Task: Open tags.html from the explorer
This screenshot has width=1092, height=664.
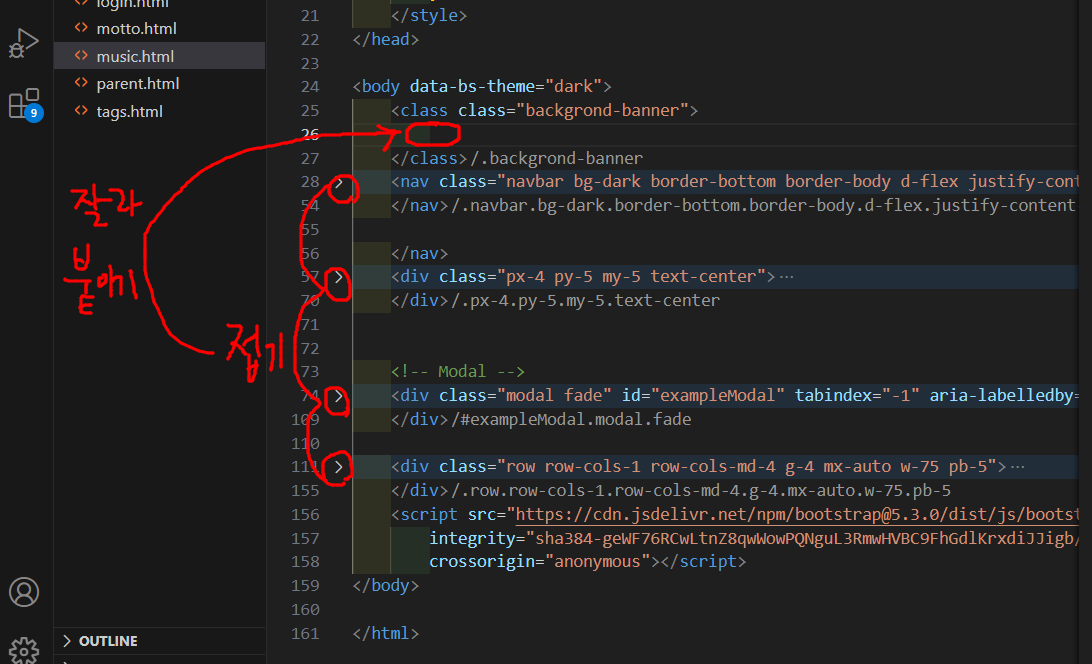Action: coord(130,111)
